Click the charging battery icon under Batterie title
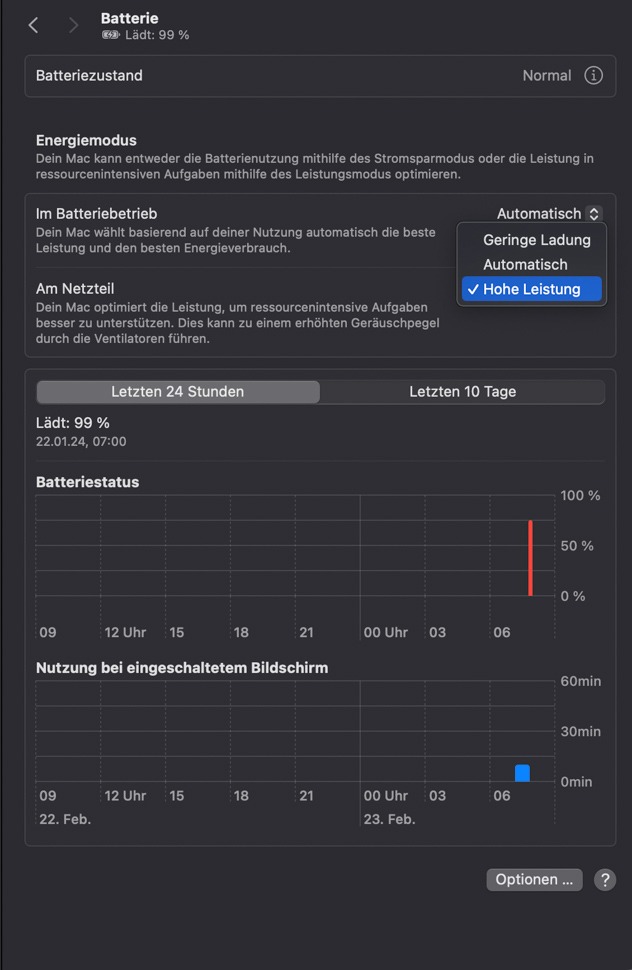 click(x=110, y=35)
